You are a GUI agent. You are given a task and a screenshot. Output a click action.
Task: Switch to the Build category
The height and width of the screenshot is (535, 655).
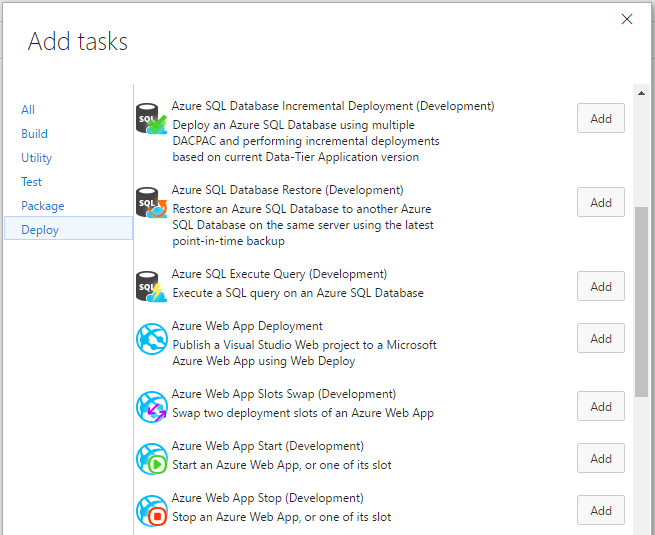click(34, 134)
